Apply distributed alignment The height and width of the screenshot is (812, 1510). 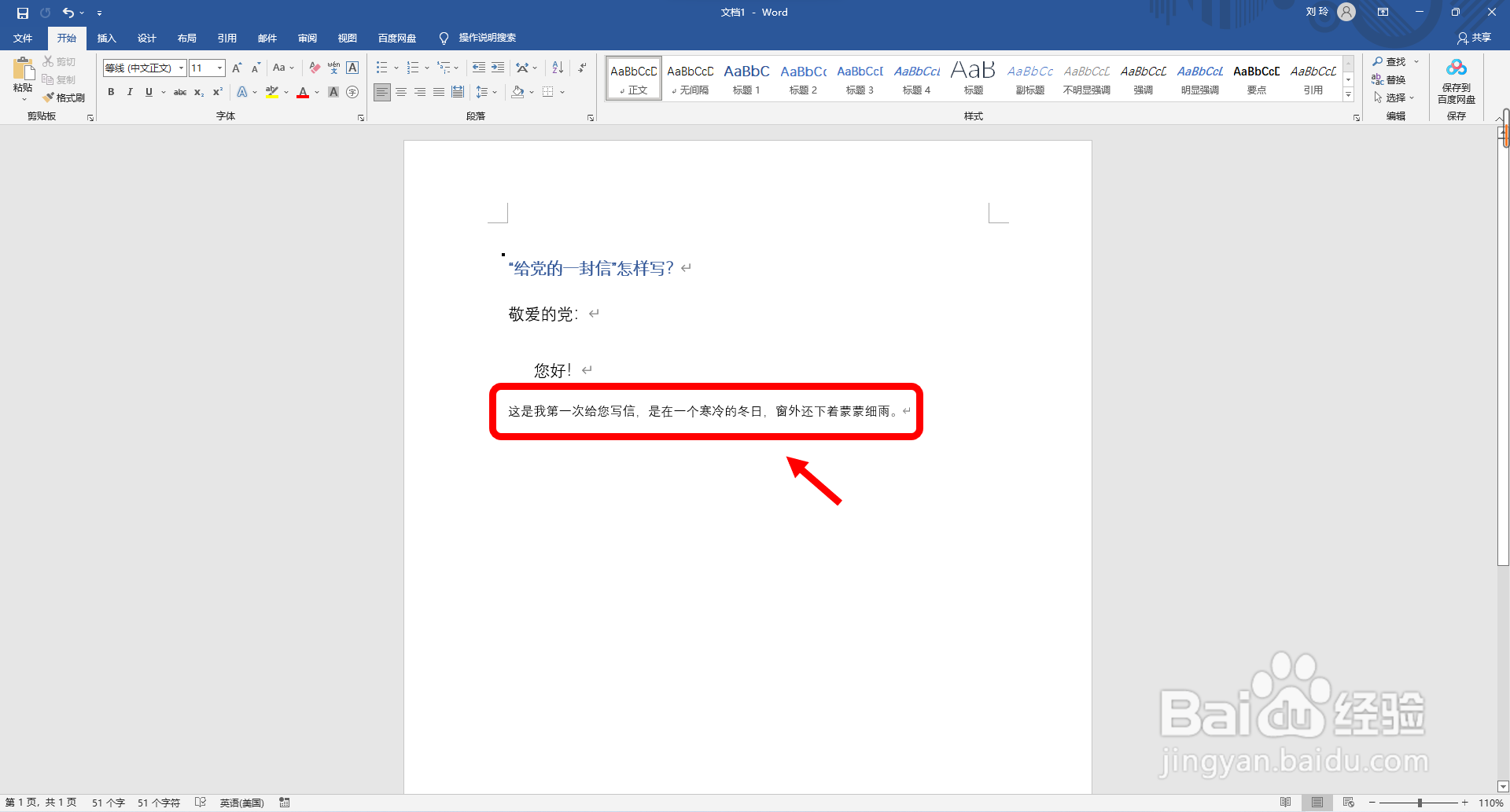[x=458, y=92]
